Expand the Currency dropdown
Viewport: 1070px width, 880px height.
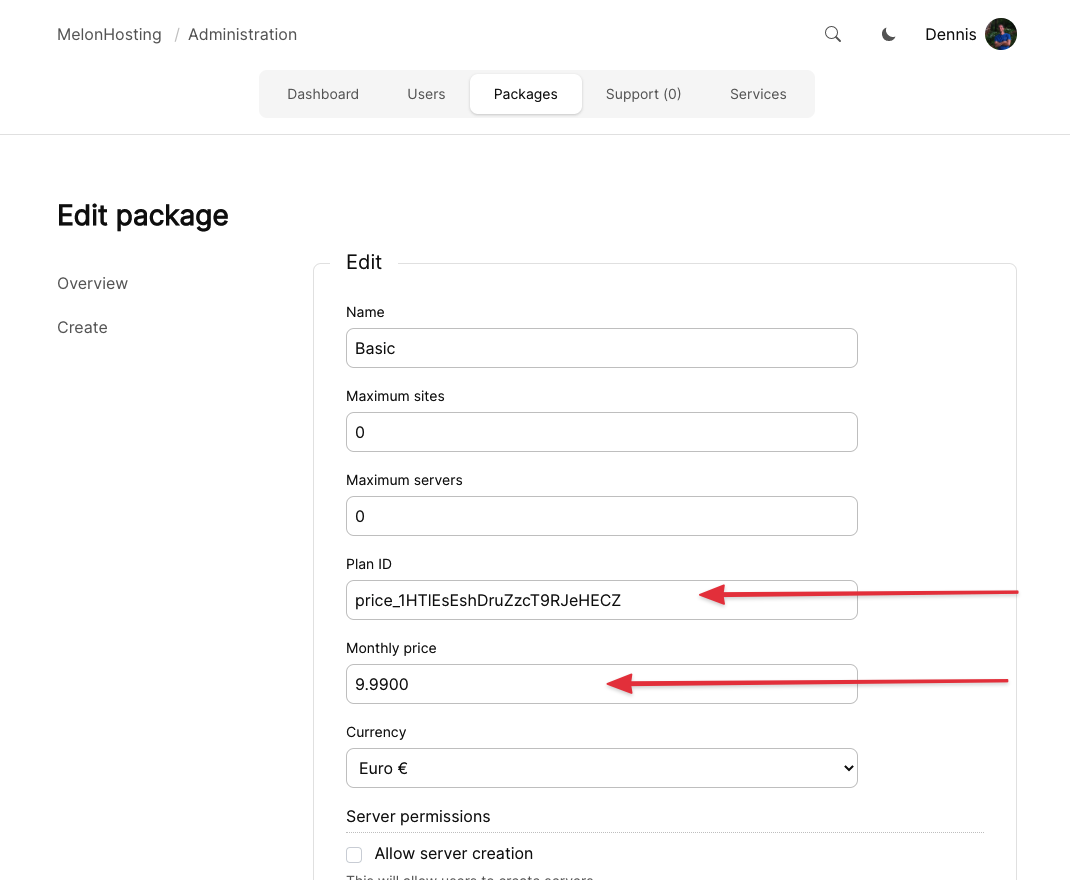click(x=601, y=768)
